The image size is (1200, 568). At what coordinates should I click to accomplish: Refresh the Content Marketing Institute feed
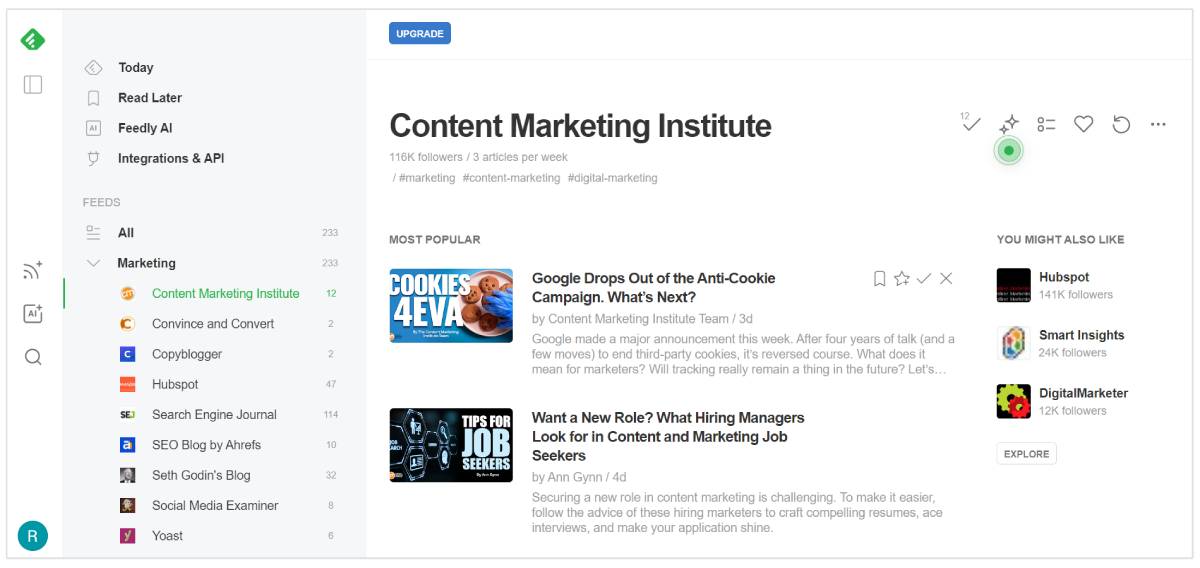pos(1121,124)
